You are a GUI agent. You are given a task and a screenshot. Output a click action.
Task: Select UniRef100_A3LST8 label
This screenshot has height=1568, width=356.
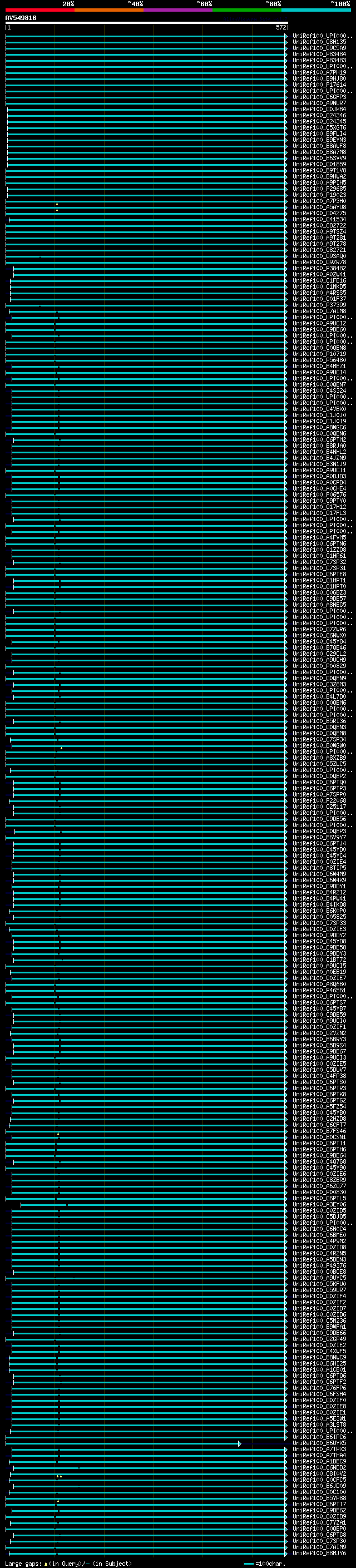pos(319,1425)
